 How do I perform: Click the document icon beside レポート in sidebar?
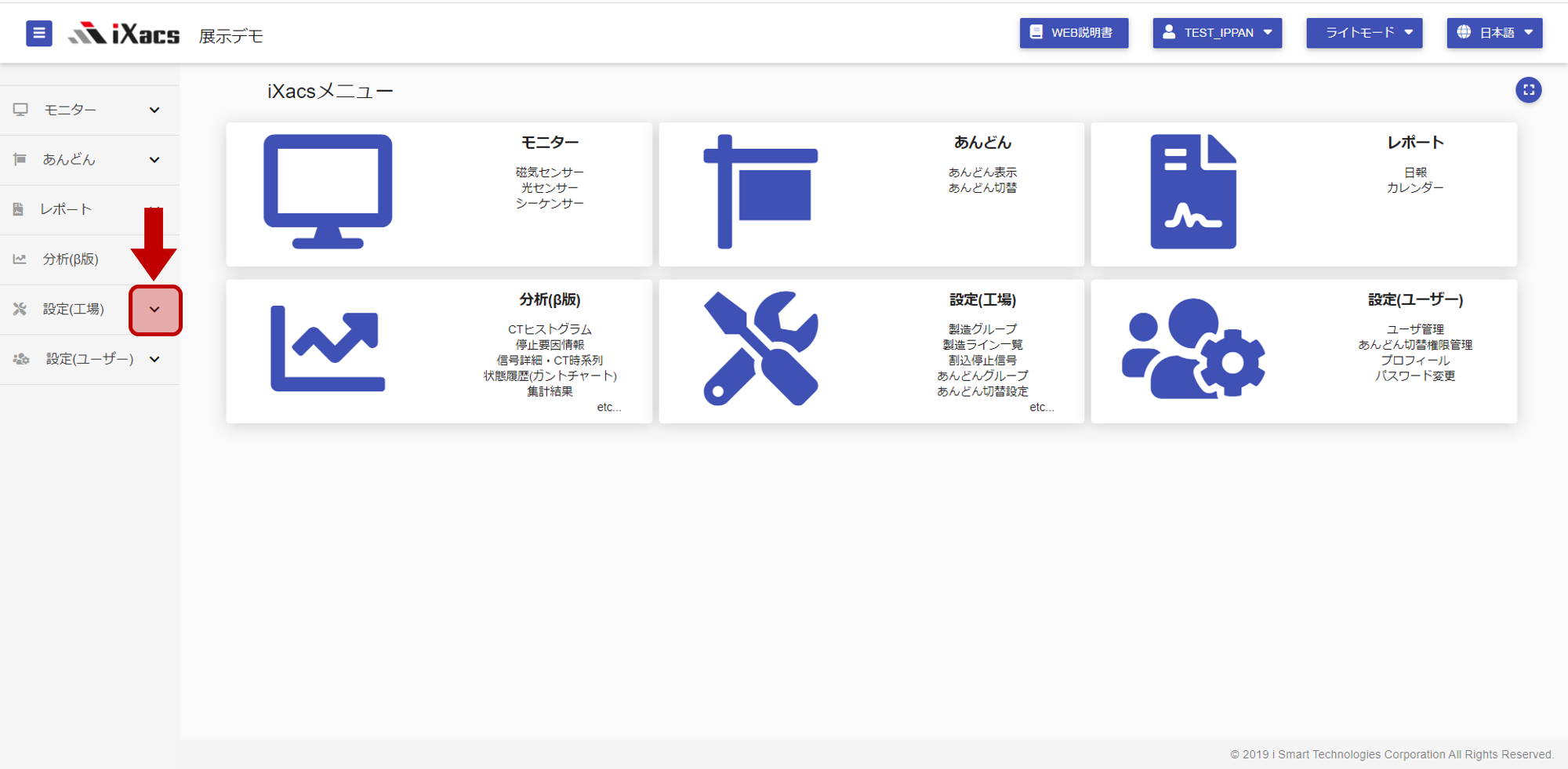point(18,209)
